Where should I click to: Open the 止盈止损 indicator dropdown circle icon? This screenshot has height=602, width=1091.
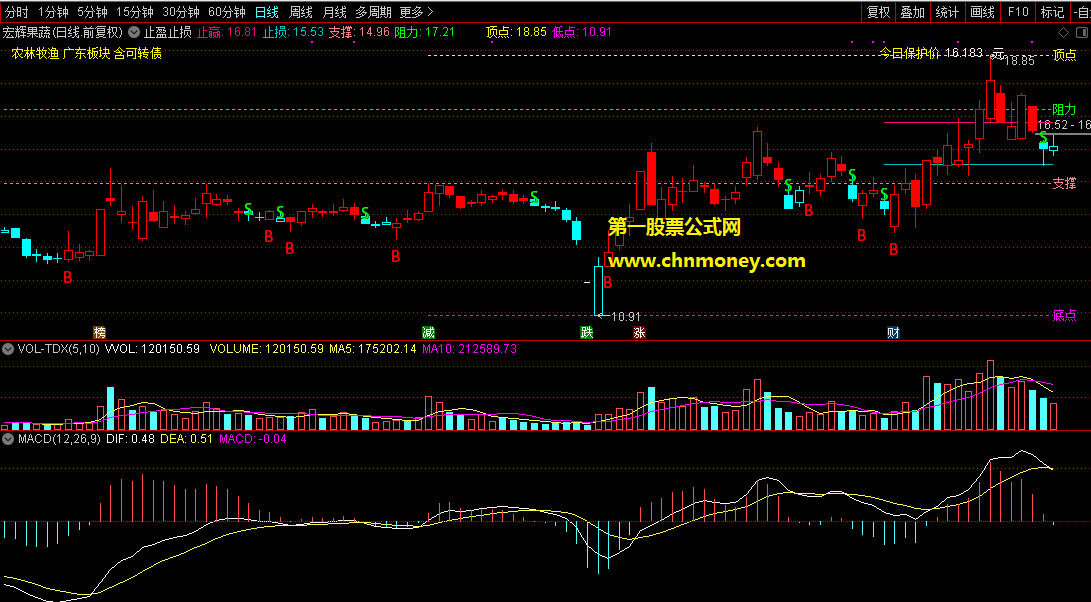[134, 32]
